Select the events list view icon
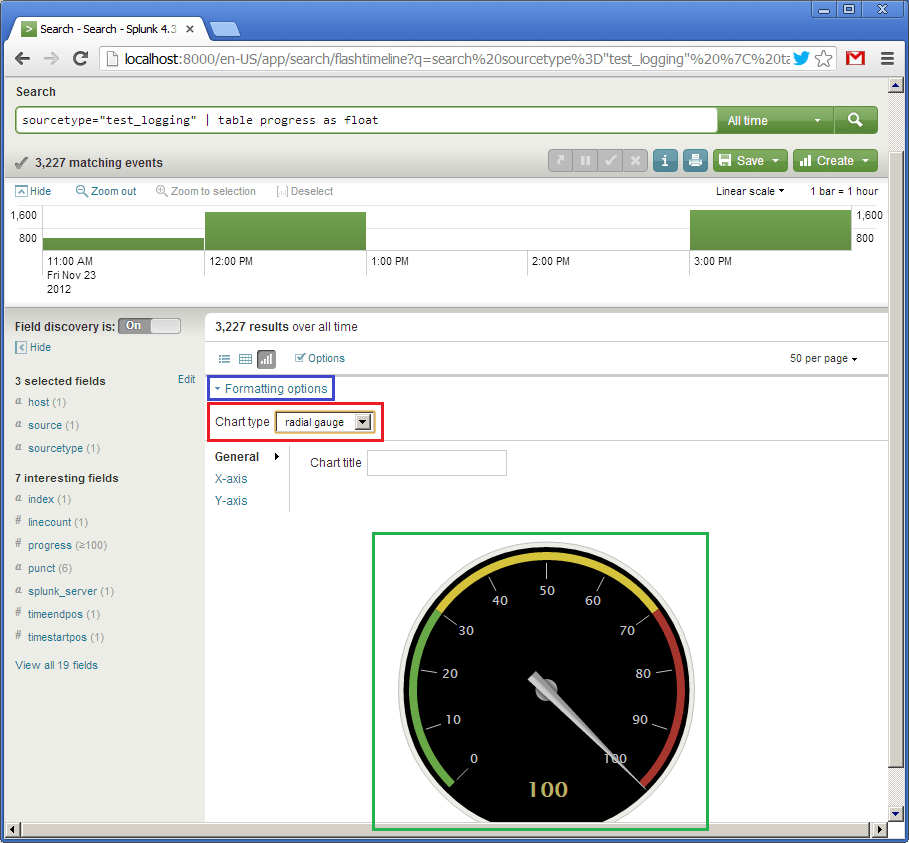Screen dimensions: 909x843 (x=224, y=358)
